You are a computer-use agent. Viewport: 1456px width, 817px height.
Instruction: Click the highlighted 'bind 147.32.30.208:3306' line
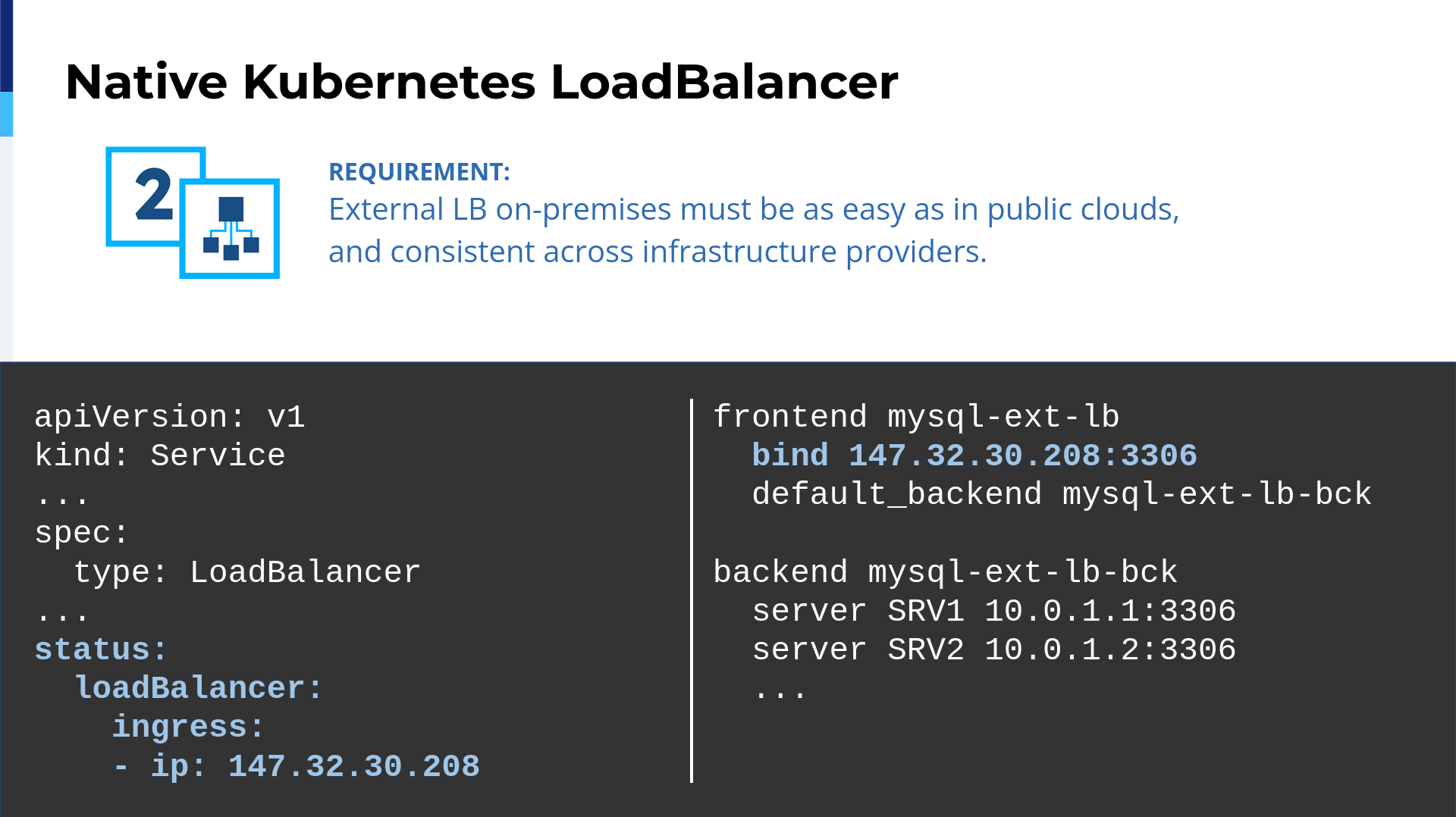pyautogui.click(x=974, y=455)
